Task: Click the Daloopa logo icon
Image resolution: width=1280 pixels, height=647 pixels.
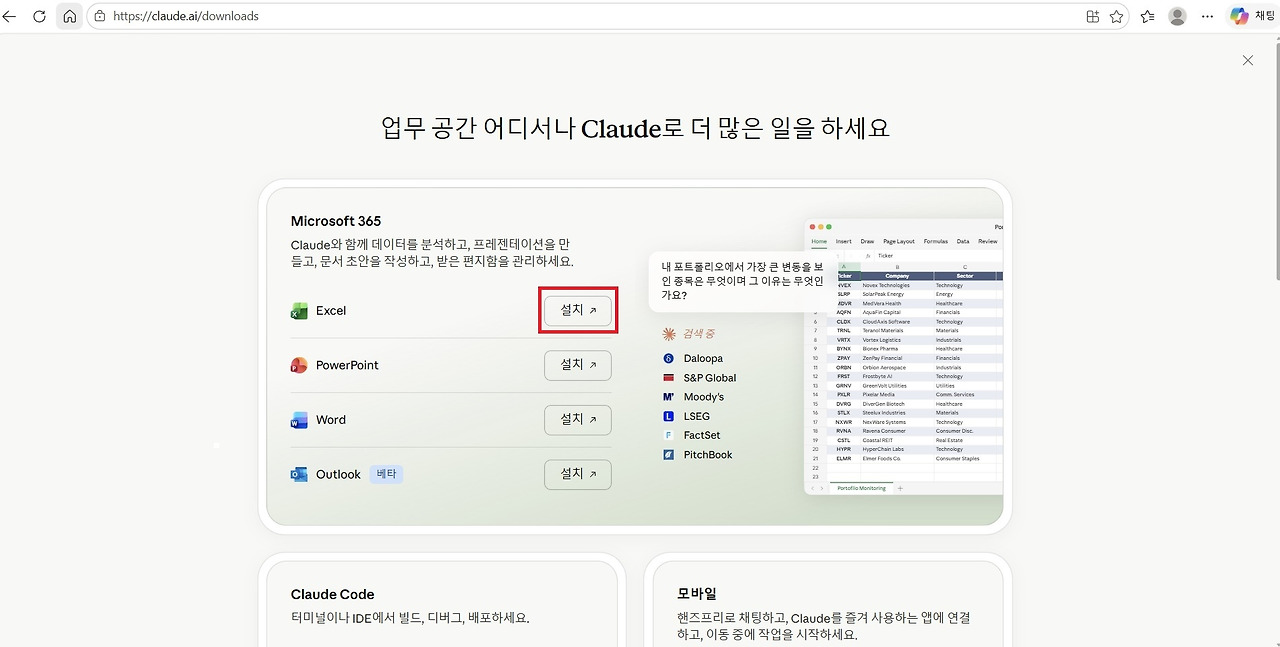Action: [669, 358]
